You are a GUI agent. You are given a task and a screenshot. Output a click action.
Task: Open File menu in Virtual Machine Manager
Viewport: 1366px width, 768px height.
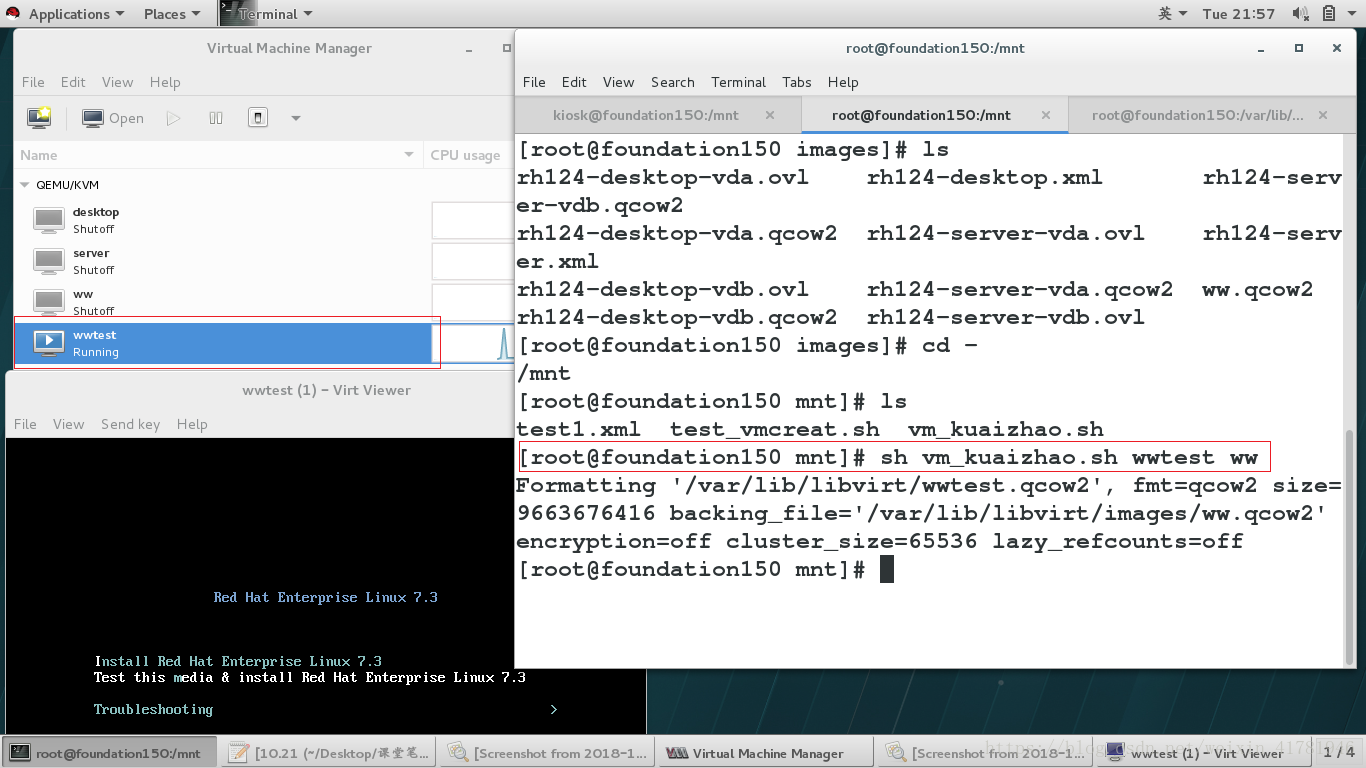tap(33, 82)
